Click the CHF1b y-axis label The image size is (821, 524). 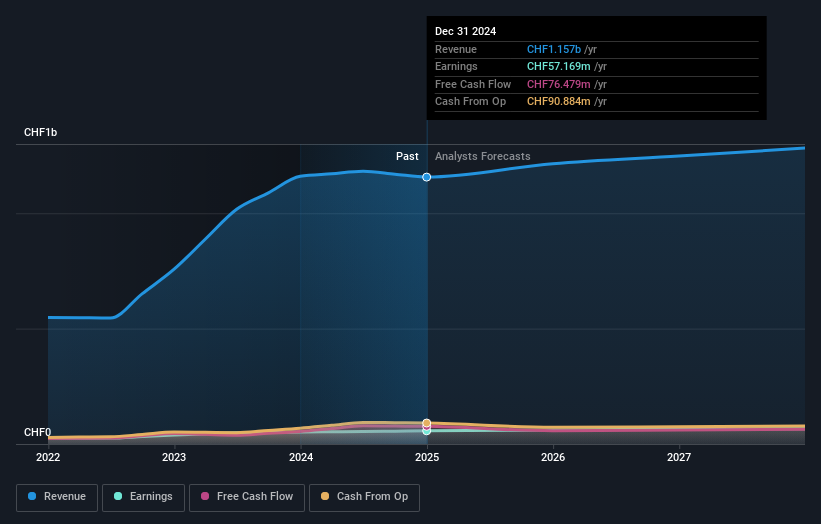40,132
